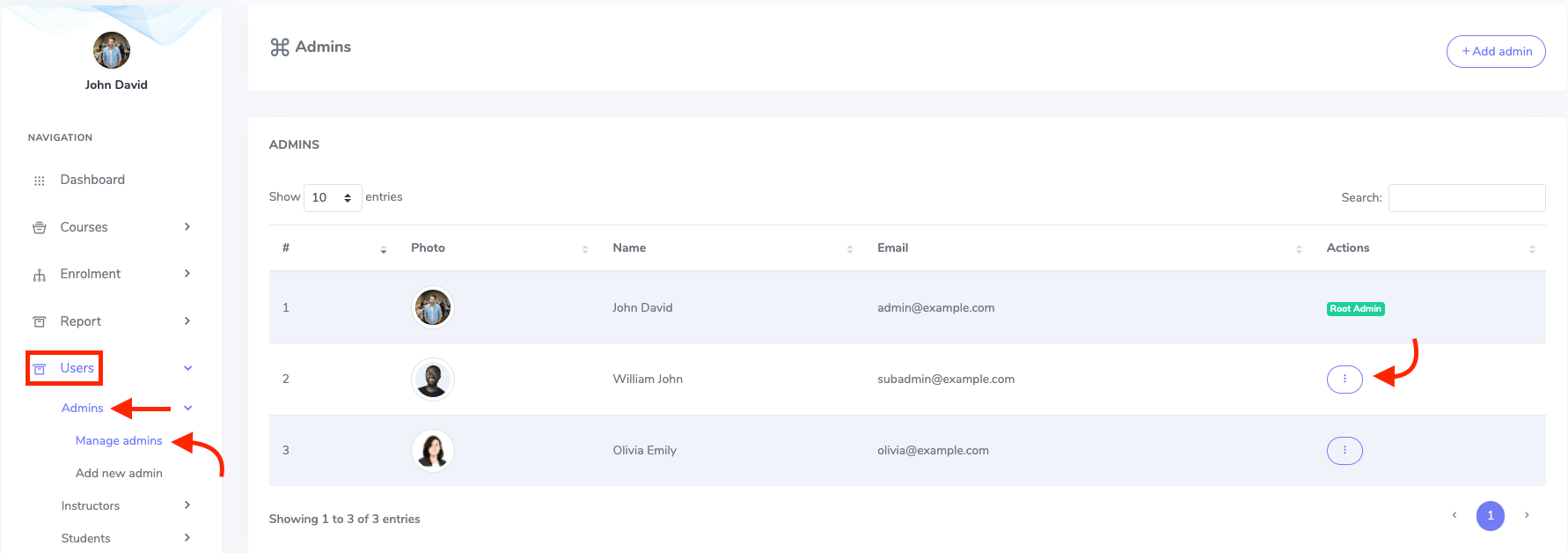Viewport: 1568px width, 553px height.
Task: Open actions menu for William John
Action: pos(1344,379)
